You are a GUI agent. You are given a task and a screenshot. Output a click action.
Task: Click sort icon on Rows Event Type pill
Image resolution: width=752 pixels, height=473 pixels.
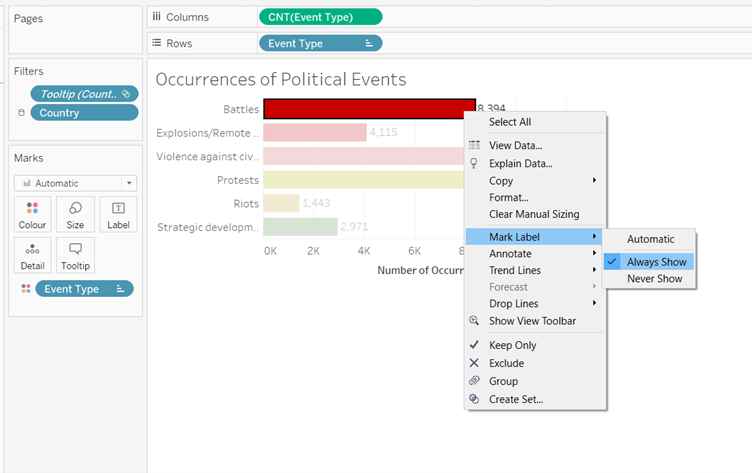coord(369,43)
